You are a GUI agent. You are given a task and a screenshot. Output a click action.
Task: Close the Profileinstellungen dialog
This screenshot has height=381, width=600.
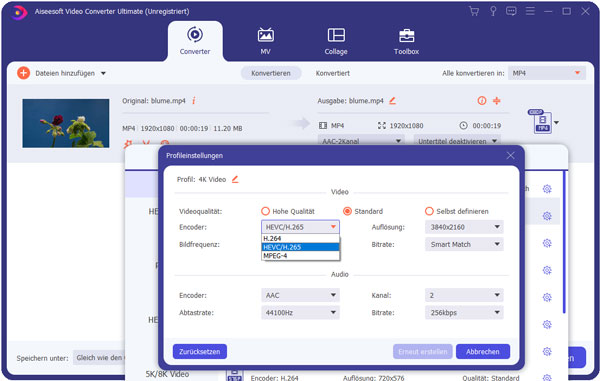(510, 155)
